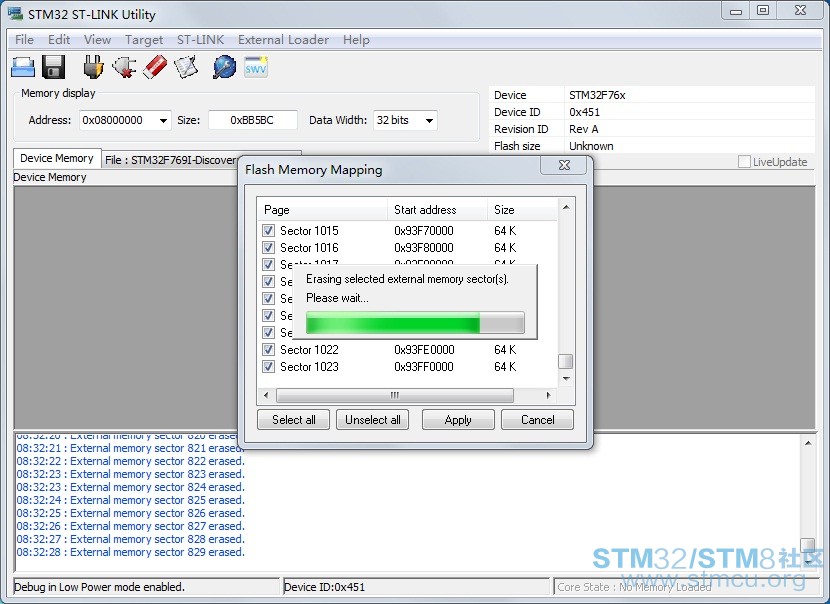Image resolution: width=830 pixels, height=604 pixels.
Task: Open file toolbar icon
Action: coord(23,67)
